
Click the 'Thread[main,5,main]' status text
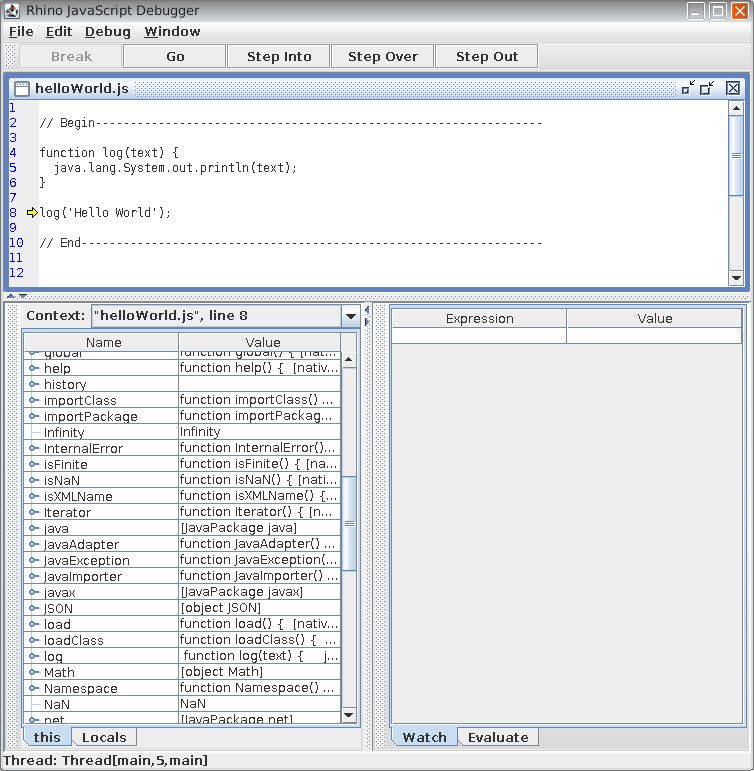(x=135, y=760)
